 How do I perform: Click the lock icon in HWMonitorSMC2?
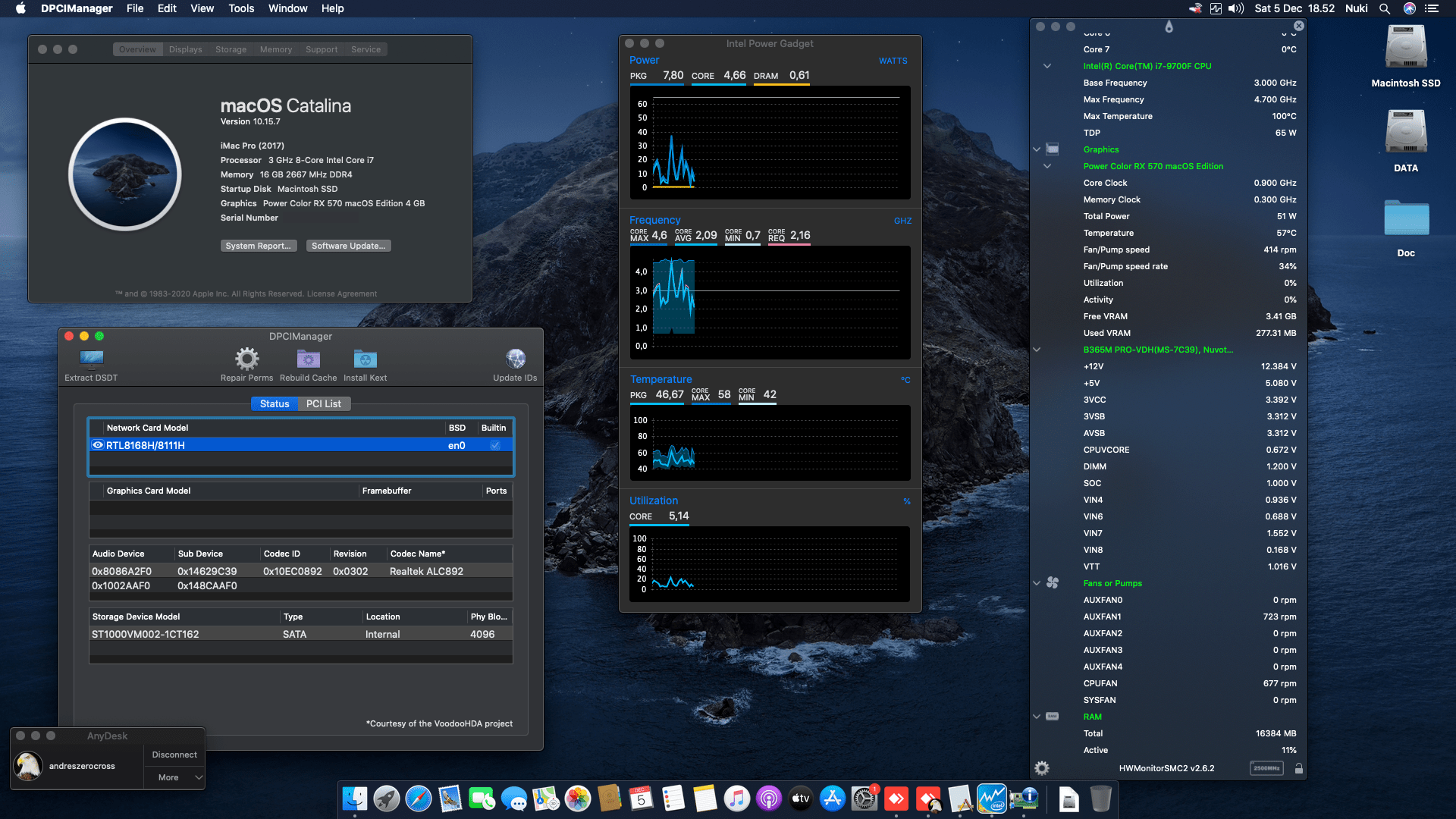1299,768
